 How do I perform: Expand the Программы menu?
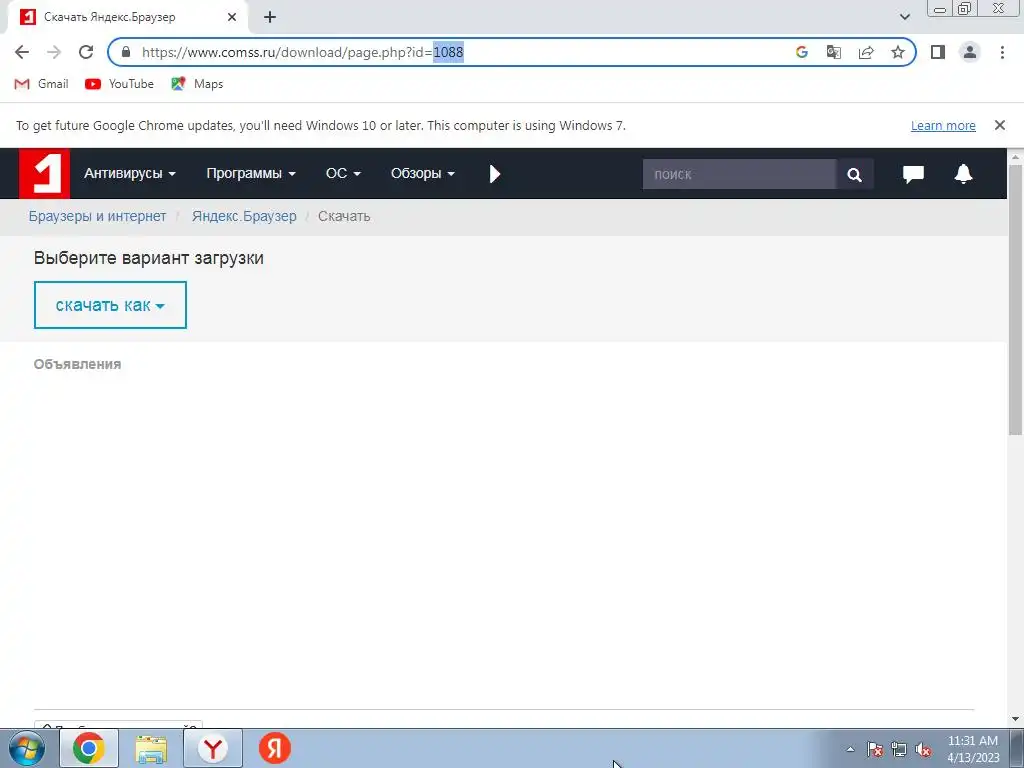click(x=251, y=174)
